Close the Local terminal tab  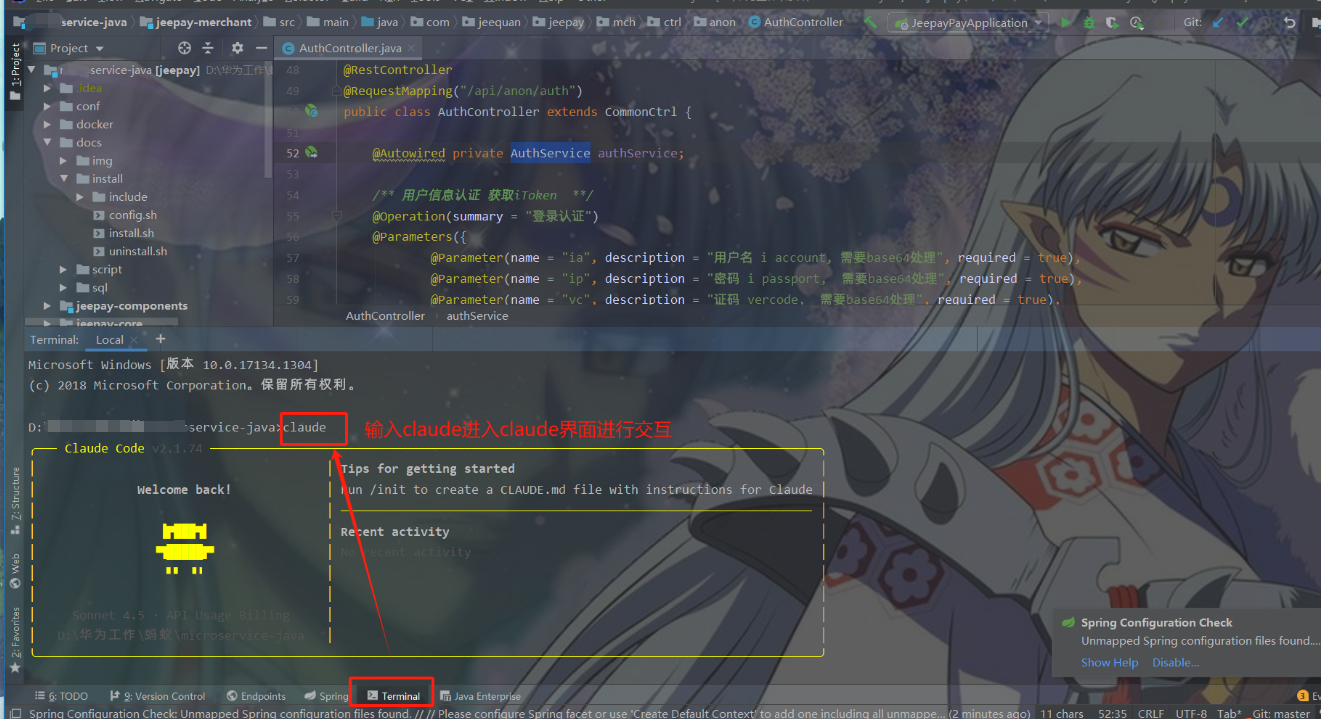(135, 340)
